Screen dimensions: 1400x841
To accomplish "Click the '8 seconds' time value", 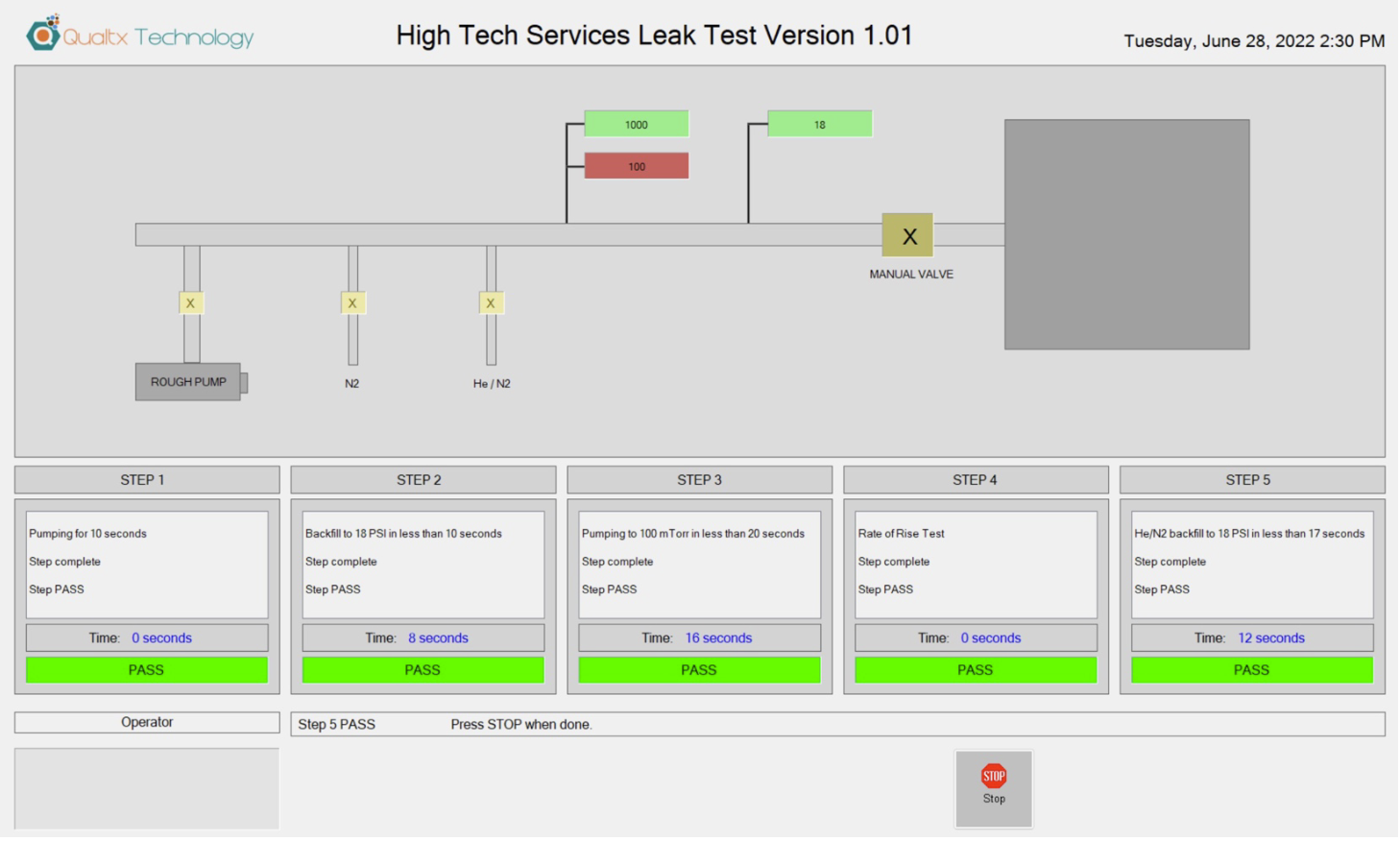I will [x=438, y=638].
